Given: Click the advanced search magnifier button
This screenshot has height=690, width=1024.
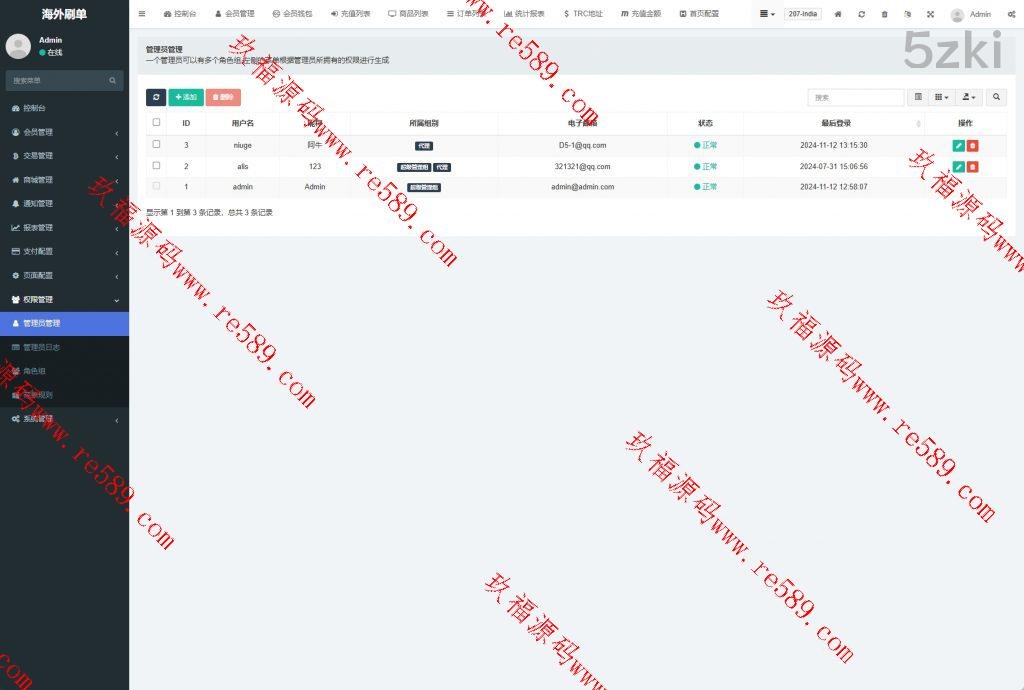Looking at the screenshot, I should pyautogui.click(x=996, y=97).
